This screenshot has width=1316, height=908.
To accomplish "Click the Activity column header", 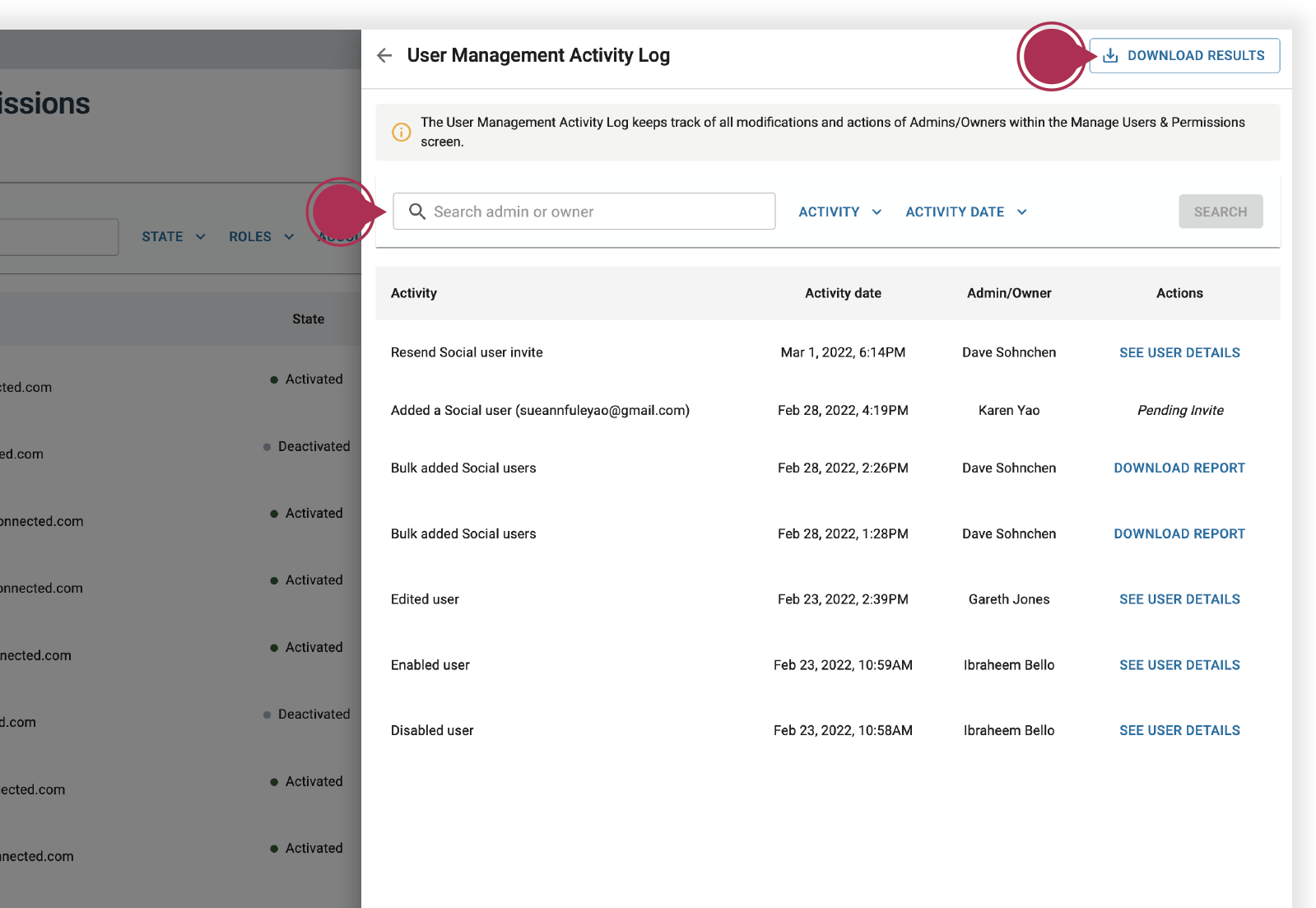I will 414,293.
